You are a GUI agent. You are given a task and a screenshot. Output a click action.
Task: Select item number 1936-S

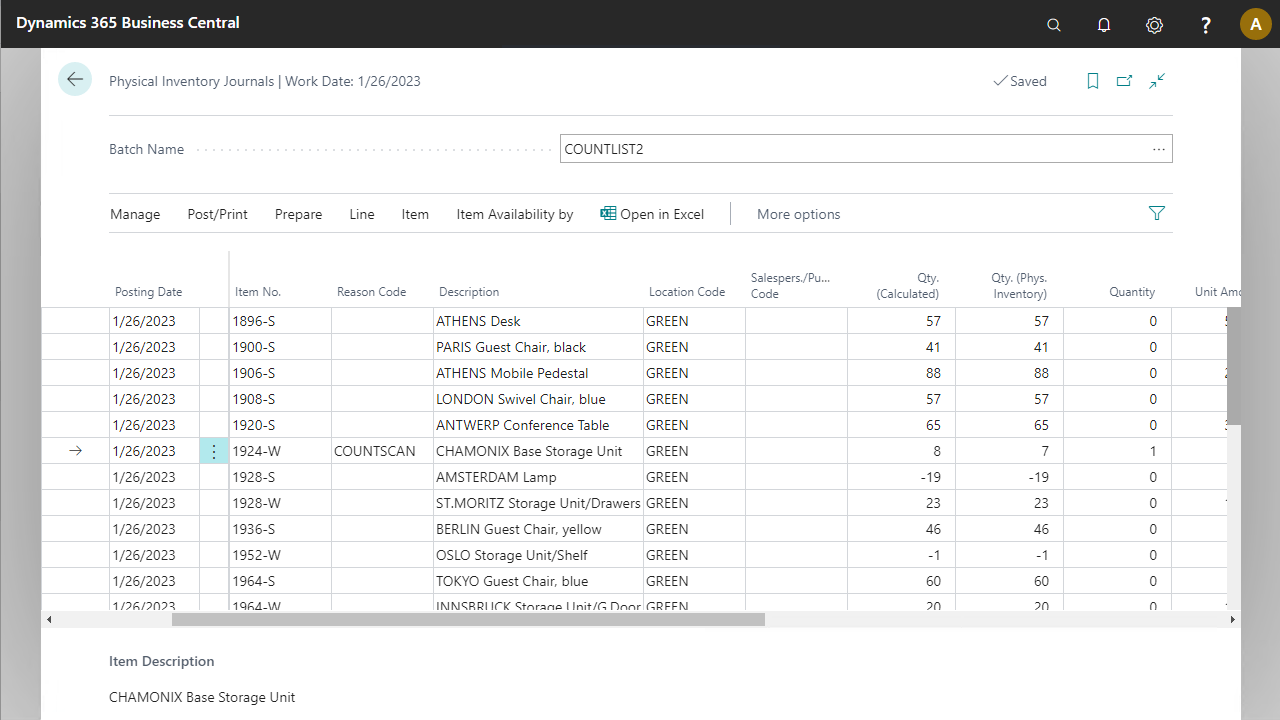click(x=280, y=529)
